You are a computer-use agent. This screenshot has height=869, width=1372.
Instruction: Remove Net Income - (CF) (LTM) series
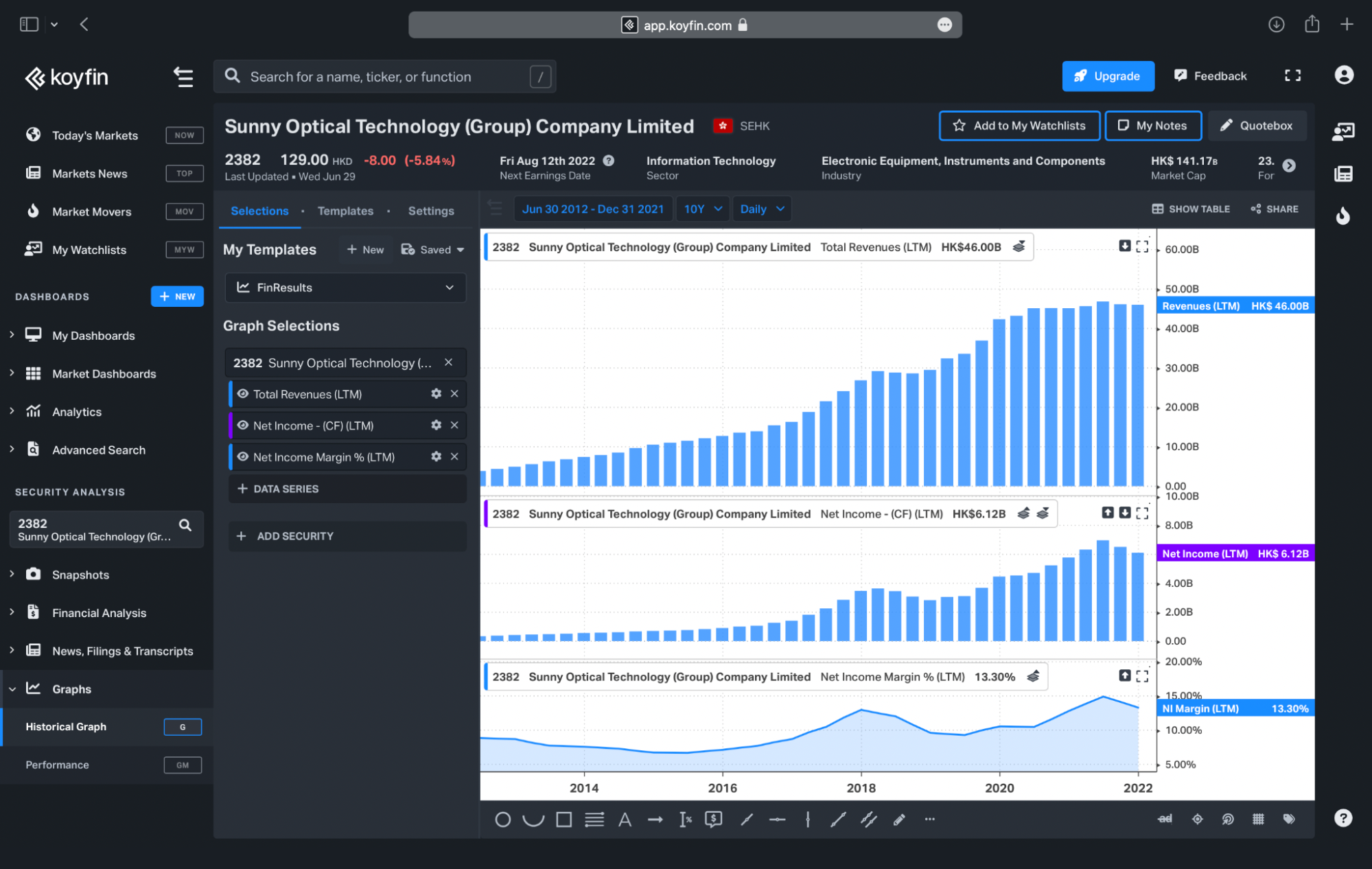(x=454, y=426)
